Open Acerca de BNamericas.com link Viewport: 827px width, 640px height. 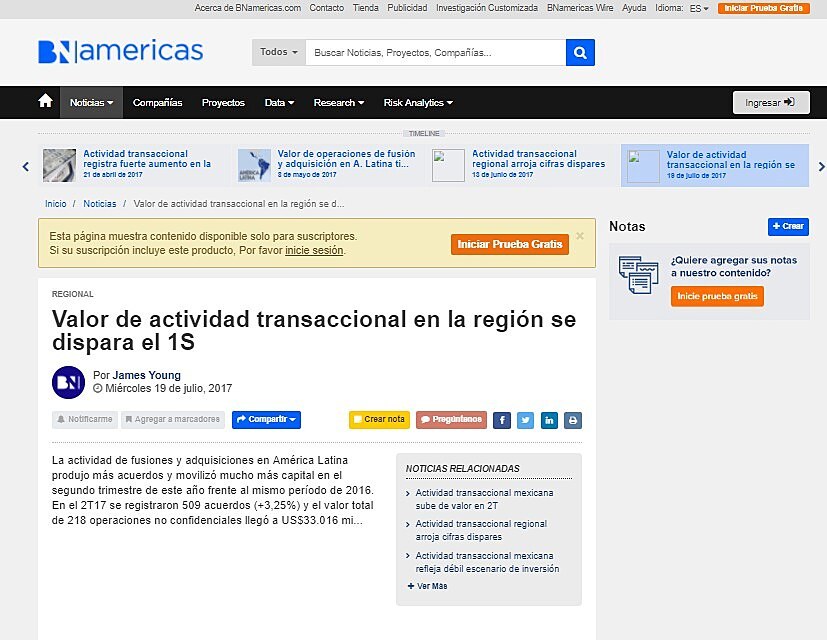point(247,8)
